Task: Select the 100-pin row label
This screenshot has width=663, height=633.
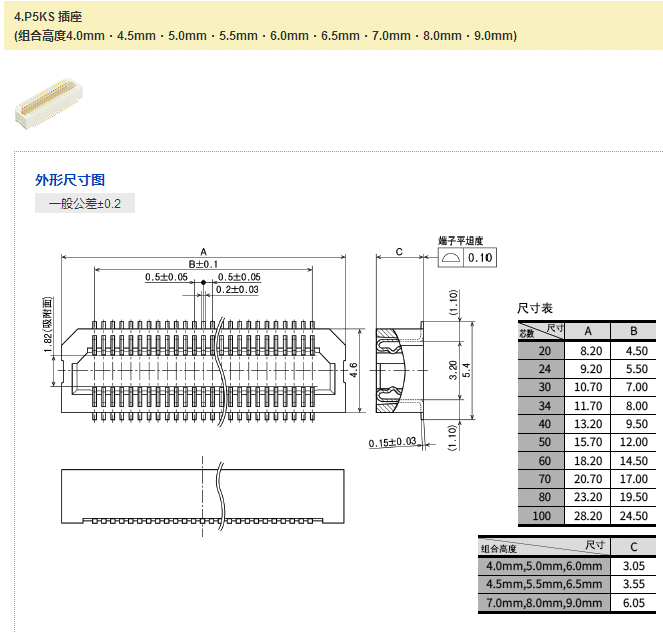Action: 542,516
